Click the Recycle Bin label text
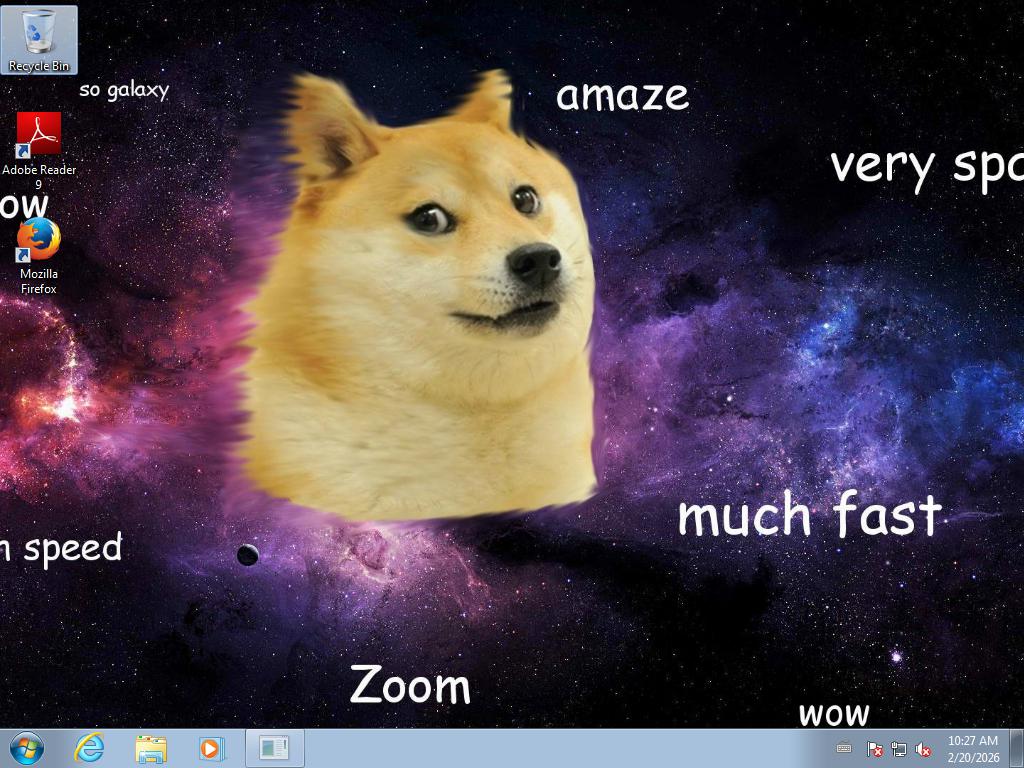Viewport: 1024px width, 768px height. point(39,66)
